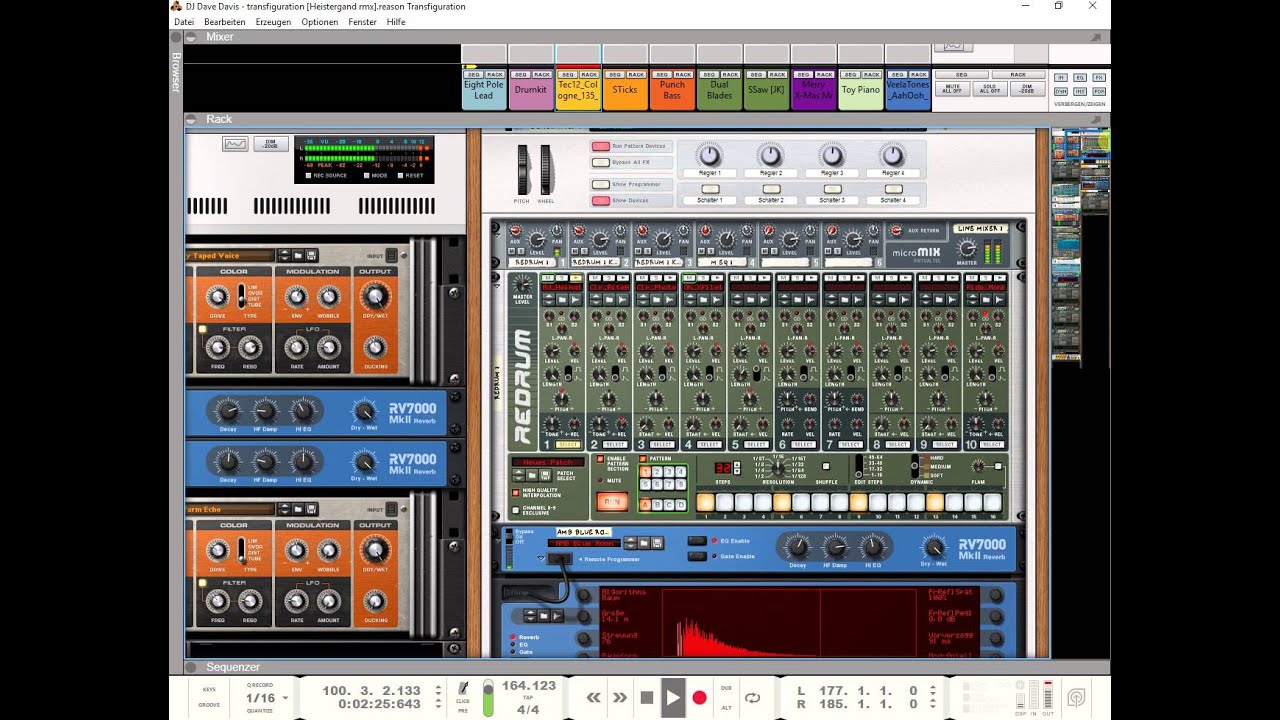Open the Erzeugen menu

point(273,21)
